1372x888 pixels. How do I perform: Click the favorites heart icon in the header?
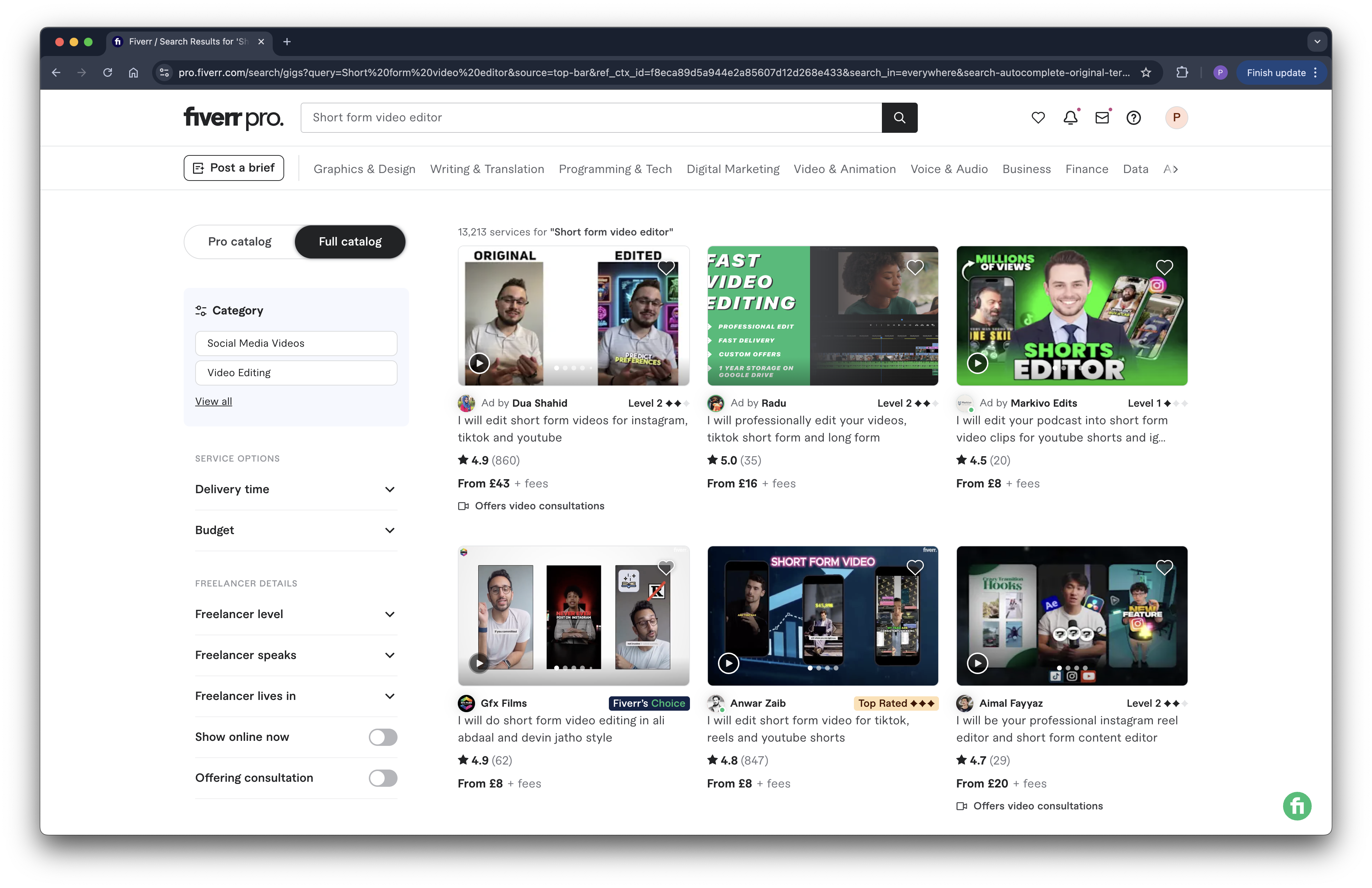click(1038, 118)
